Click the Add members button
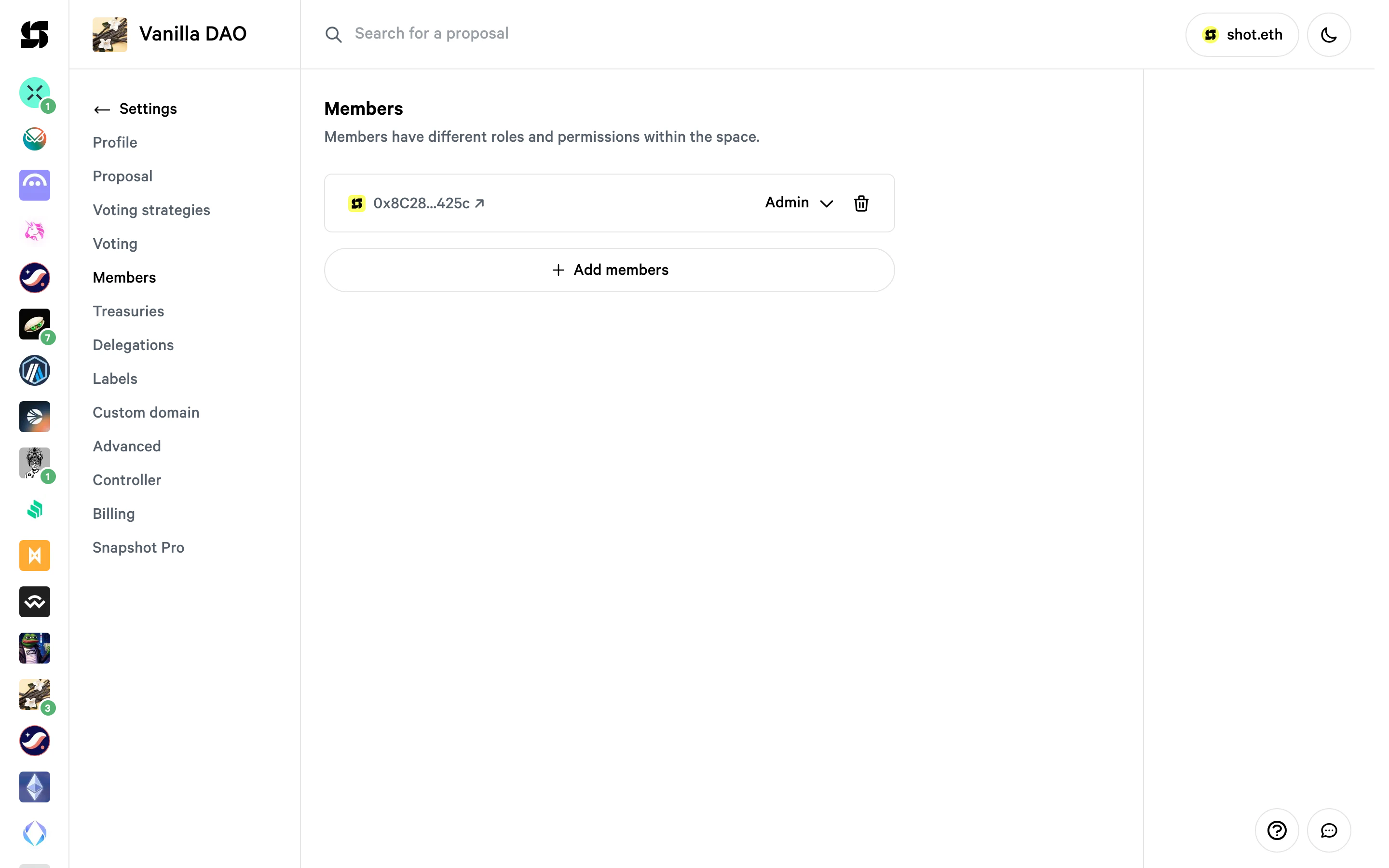Screen dimensions: 1389x868 click(x=609, y=270)
